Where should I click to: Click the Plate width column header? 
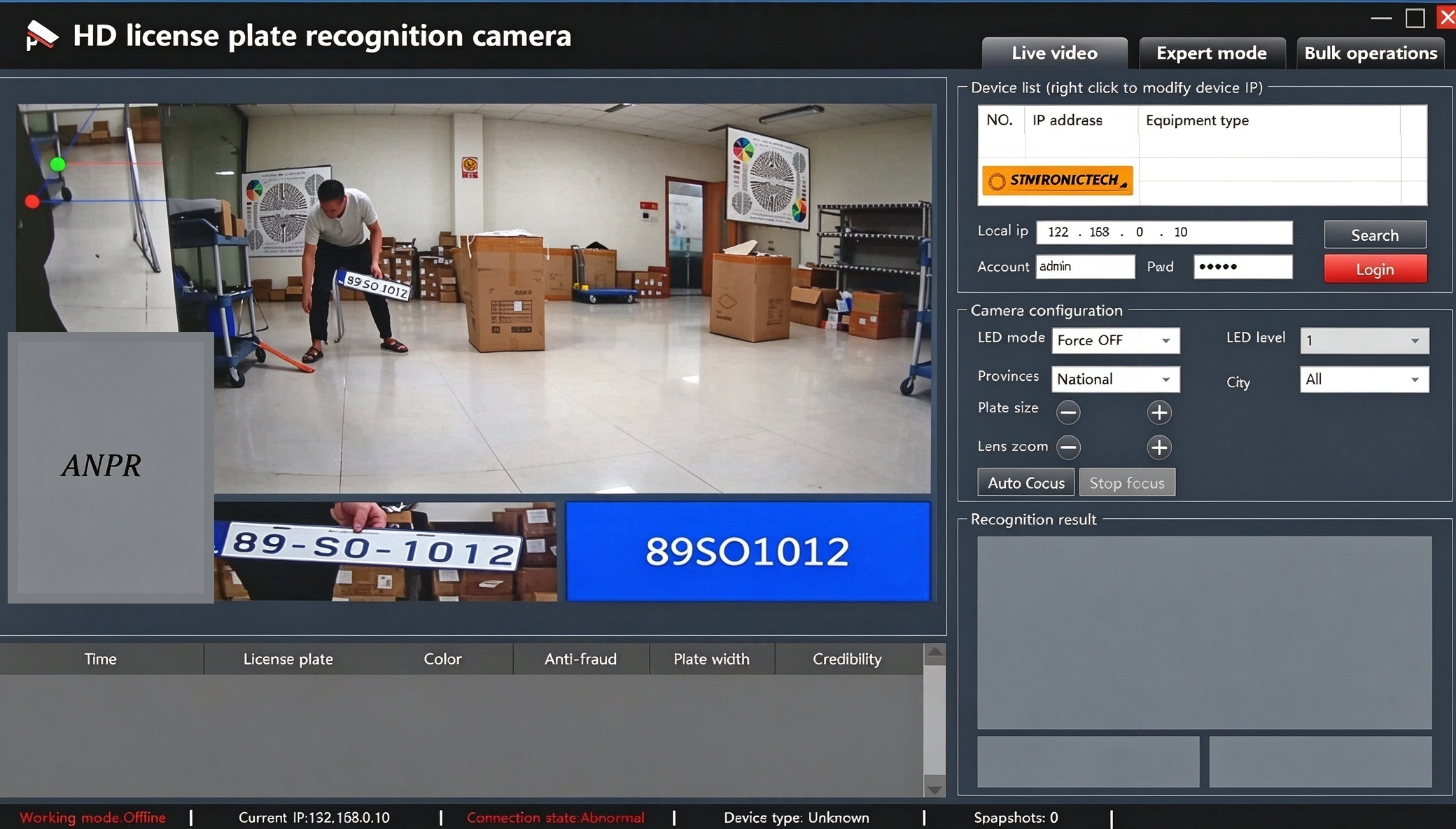pyautogui.click(x=711, y=659)
